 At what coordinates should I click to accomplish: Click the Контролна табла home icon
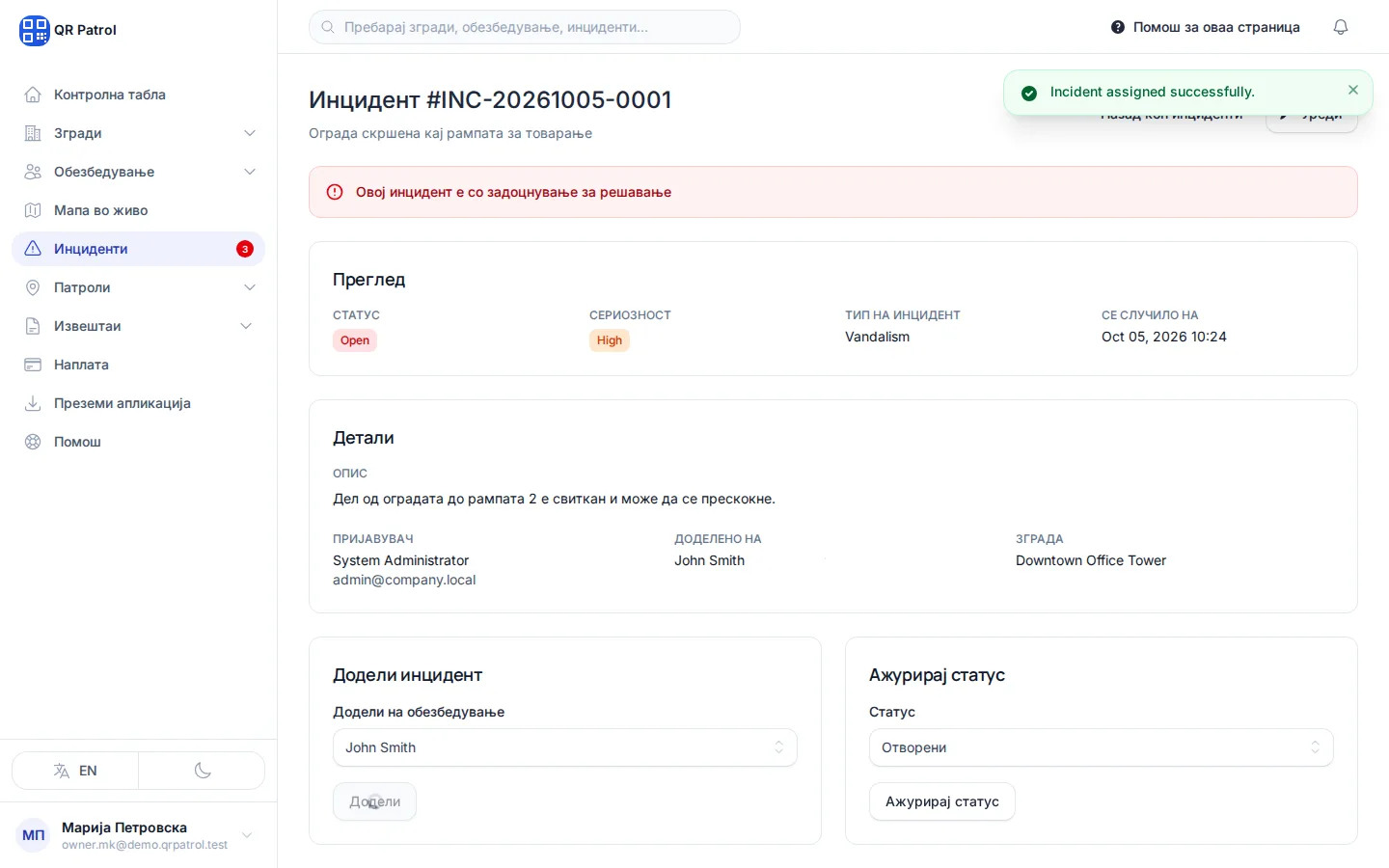(33, 95)
